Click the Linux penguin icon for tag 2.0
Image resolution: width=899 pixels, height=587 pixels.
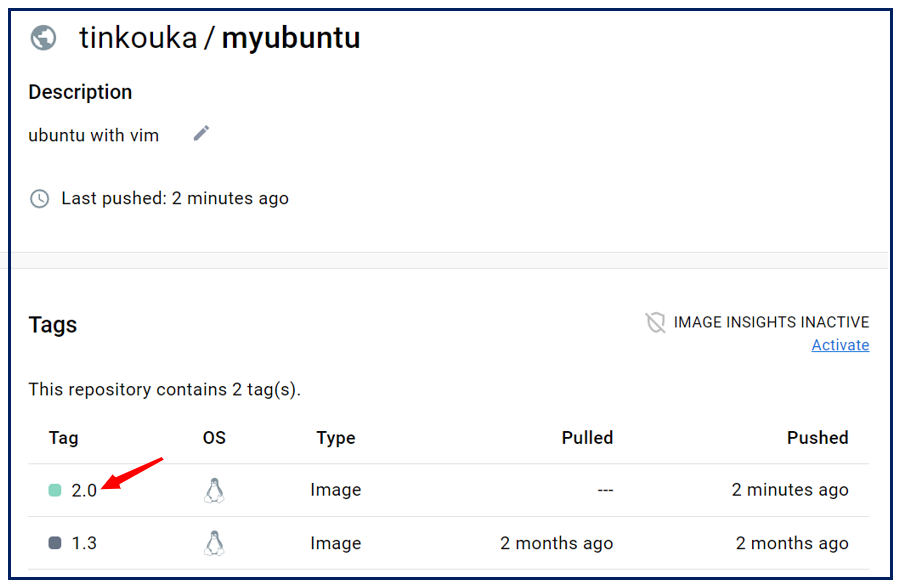[x=214, y=490]
